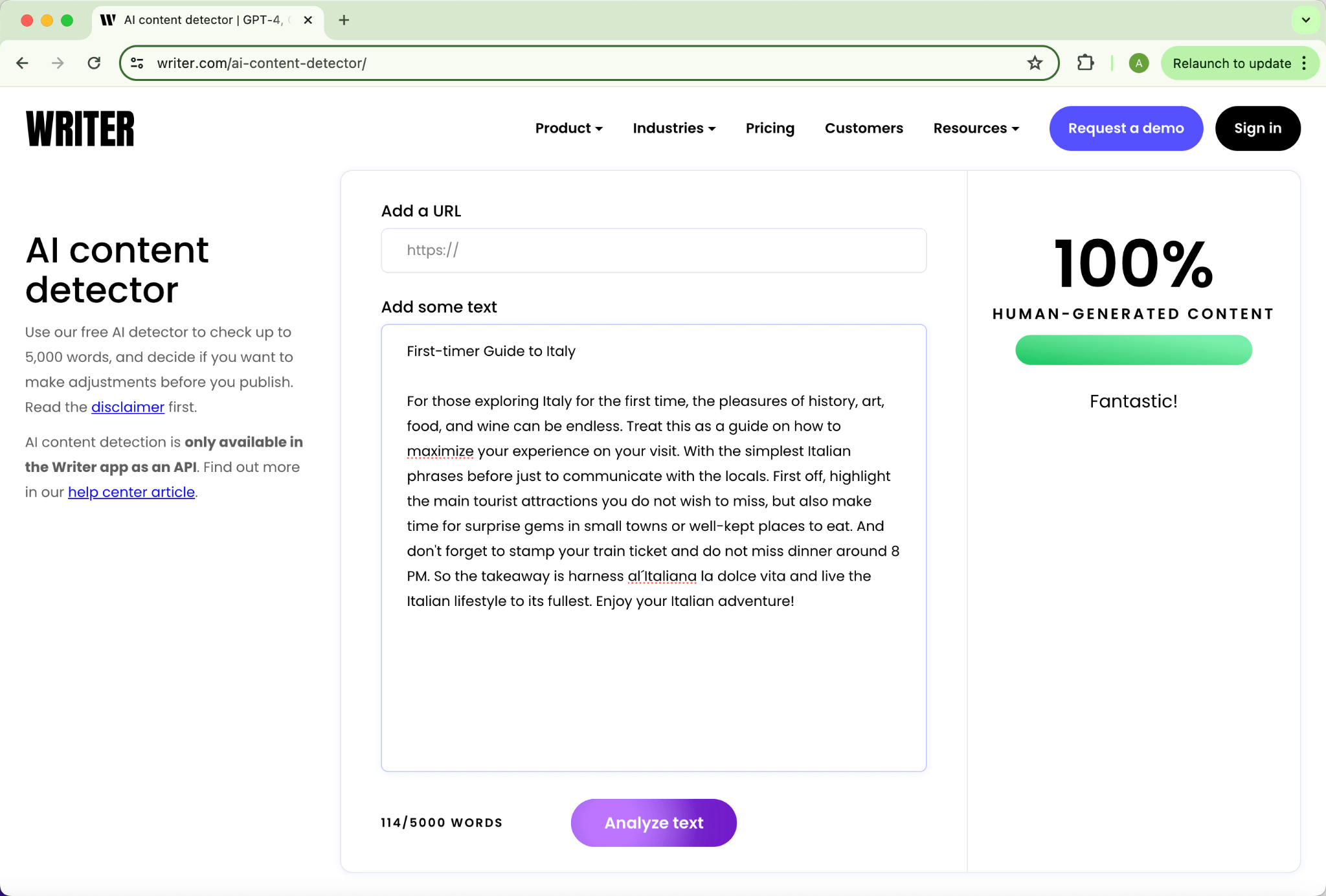Viewport: 1326px width, 896px height.
Task: Click the help center article link
Action: [x=131, y=492]
